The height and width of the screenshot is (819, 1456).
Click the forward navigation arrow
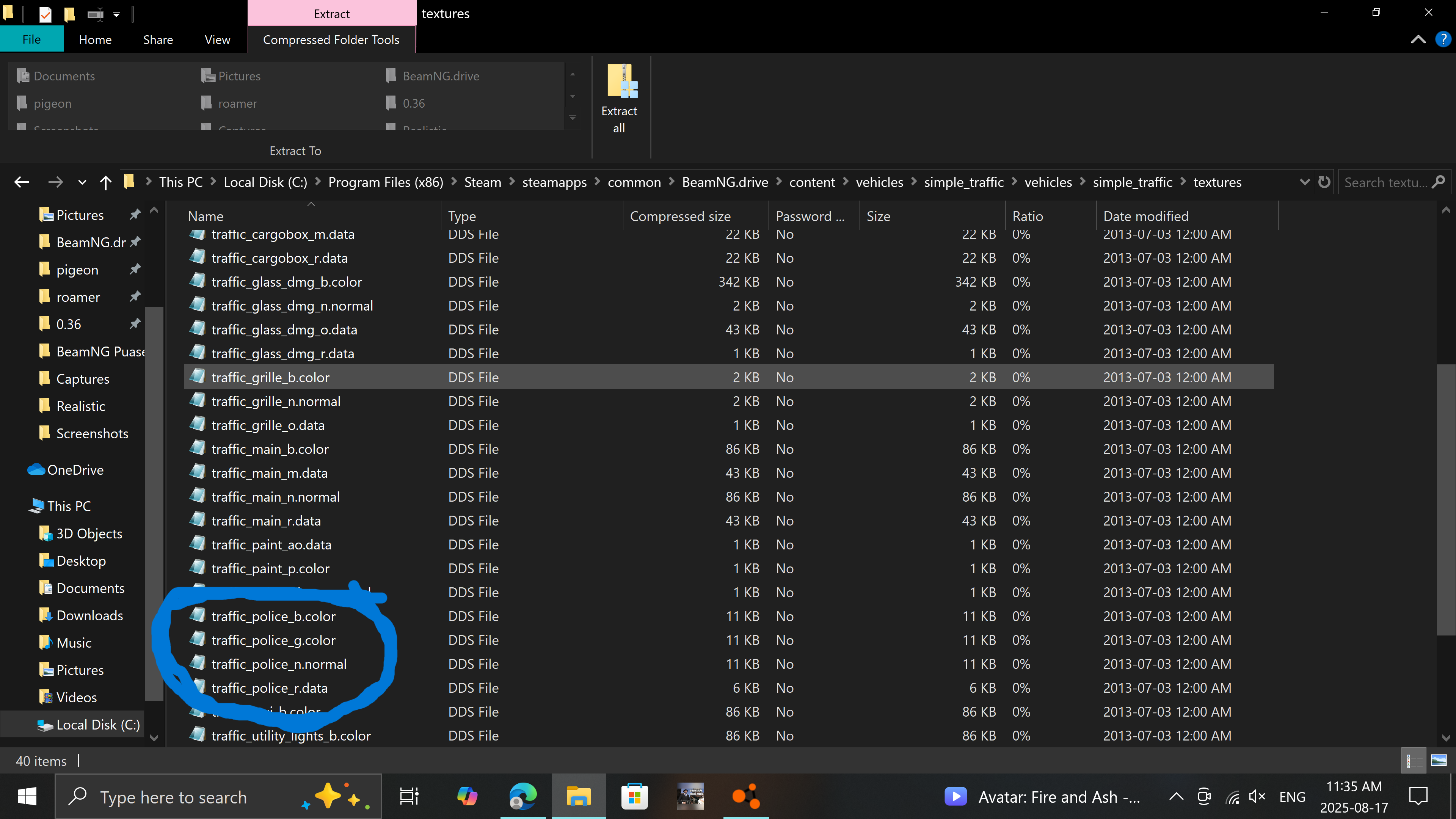[55, 182]
